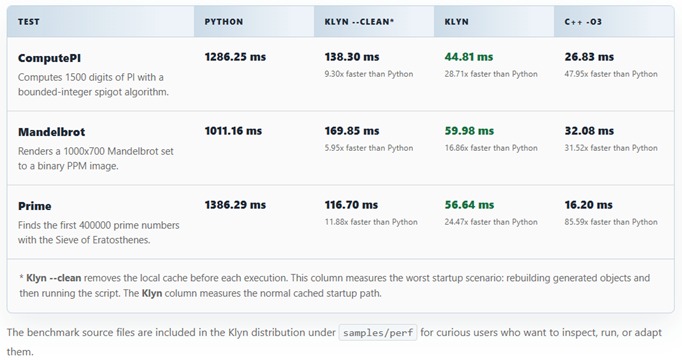Viewport: 682px width, 360px height.
Task: Select the Mandelbrot test name
Action: tap(51, 132)
